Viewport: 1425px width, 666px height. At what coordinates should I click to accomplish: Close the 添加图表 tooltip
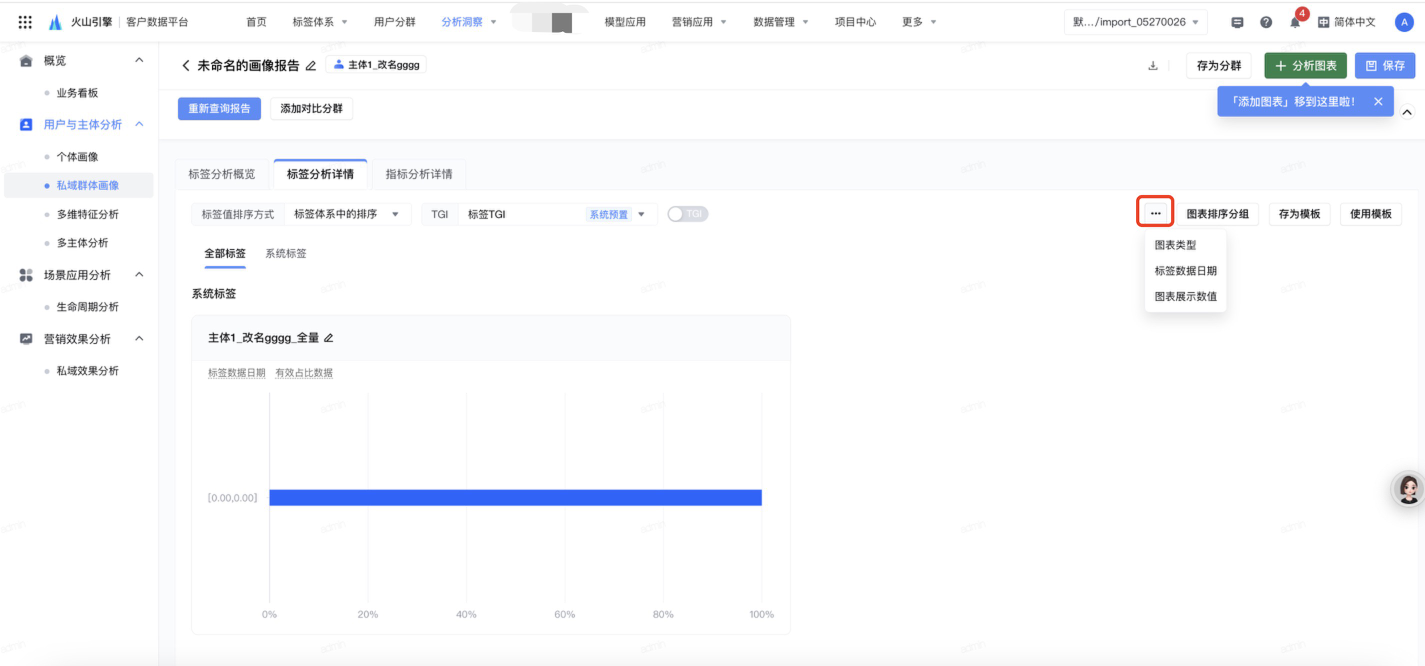click(x=1378, y=101)
